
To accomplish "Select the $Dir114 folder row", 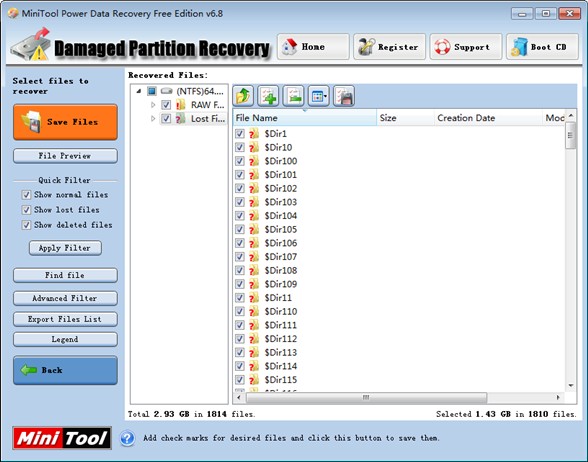I will [399, 366].
